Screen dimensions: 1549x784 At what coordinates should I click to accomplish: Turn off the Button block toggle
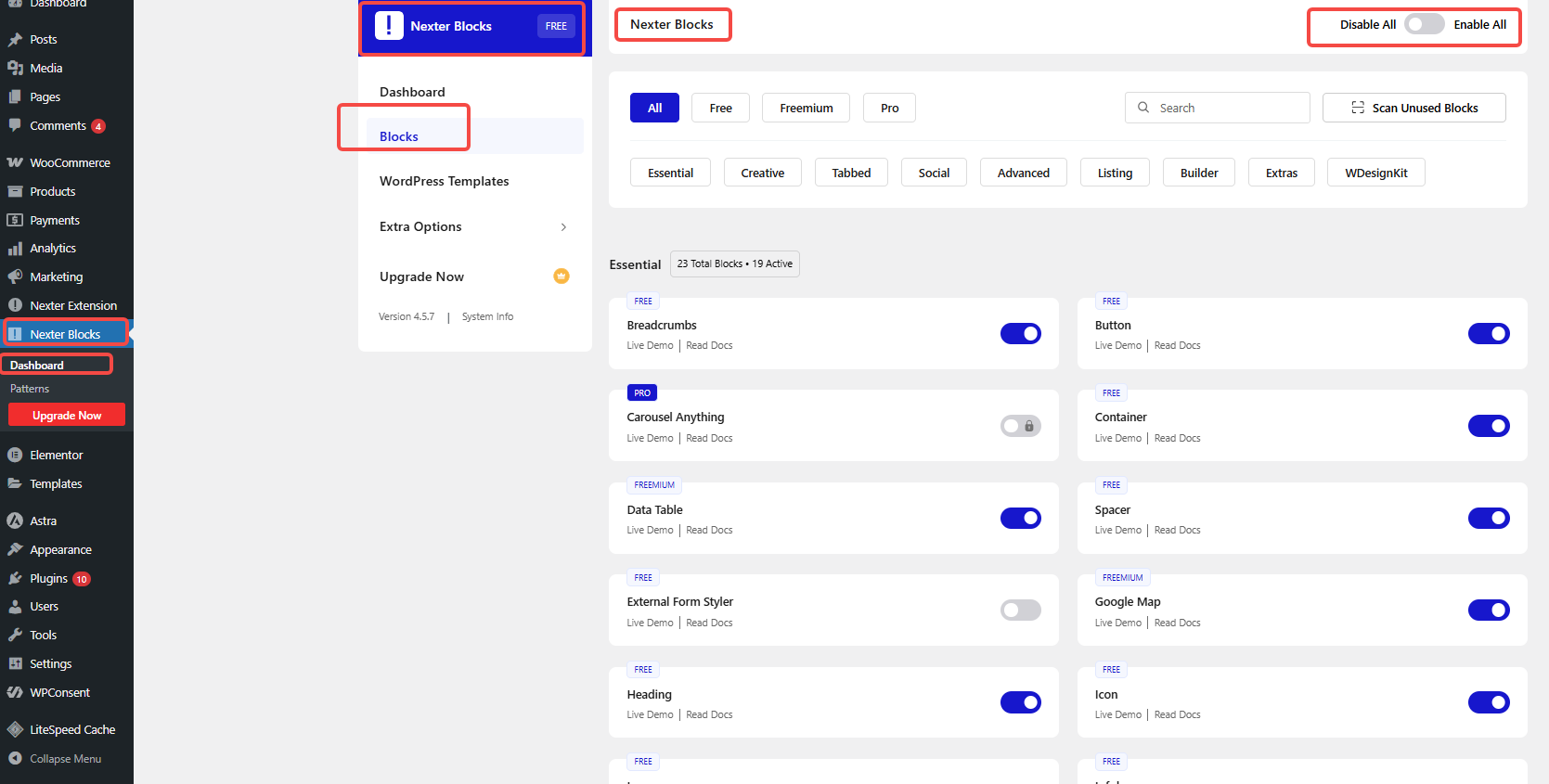coord(1489,334)
